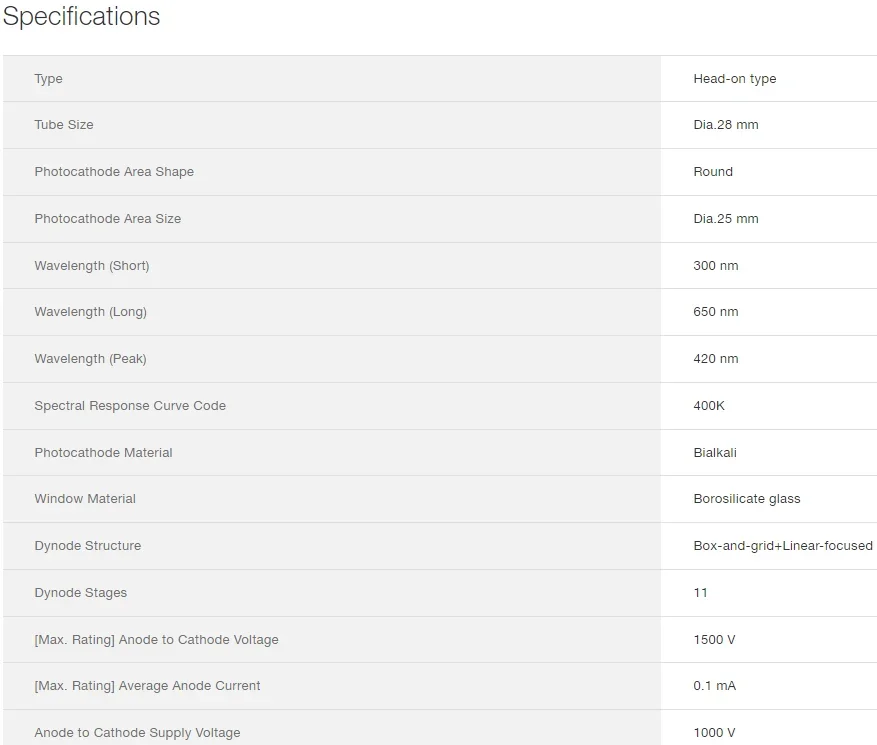Image resolution: width=877 pixels, height=745 pixels.
Task: Select the Photocathode Area Shape label
Action: [114, 172]
